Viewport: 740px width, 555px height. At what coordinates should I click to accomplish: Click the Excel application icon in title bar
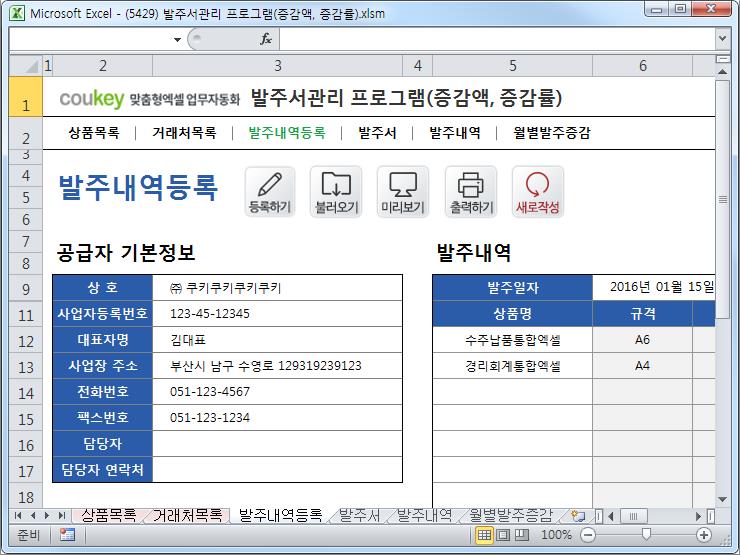17,13
